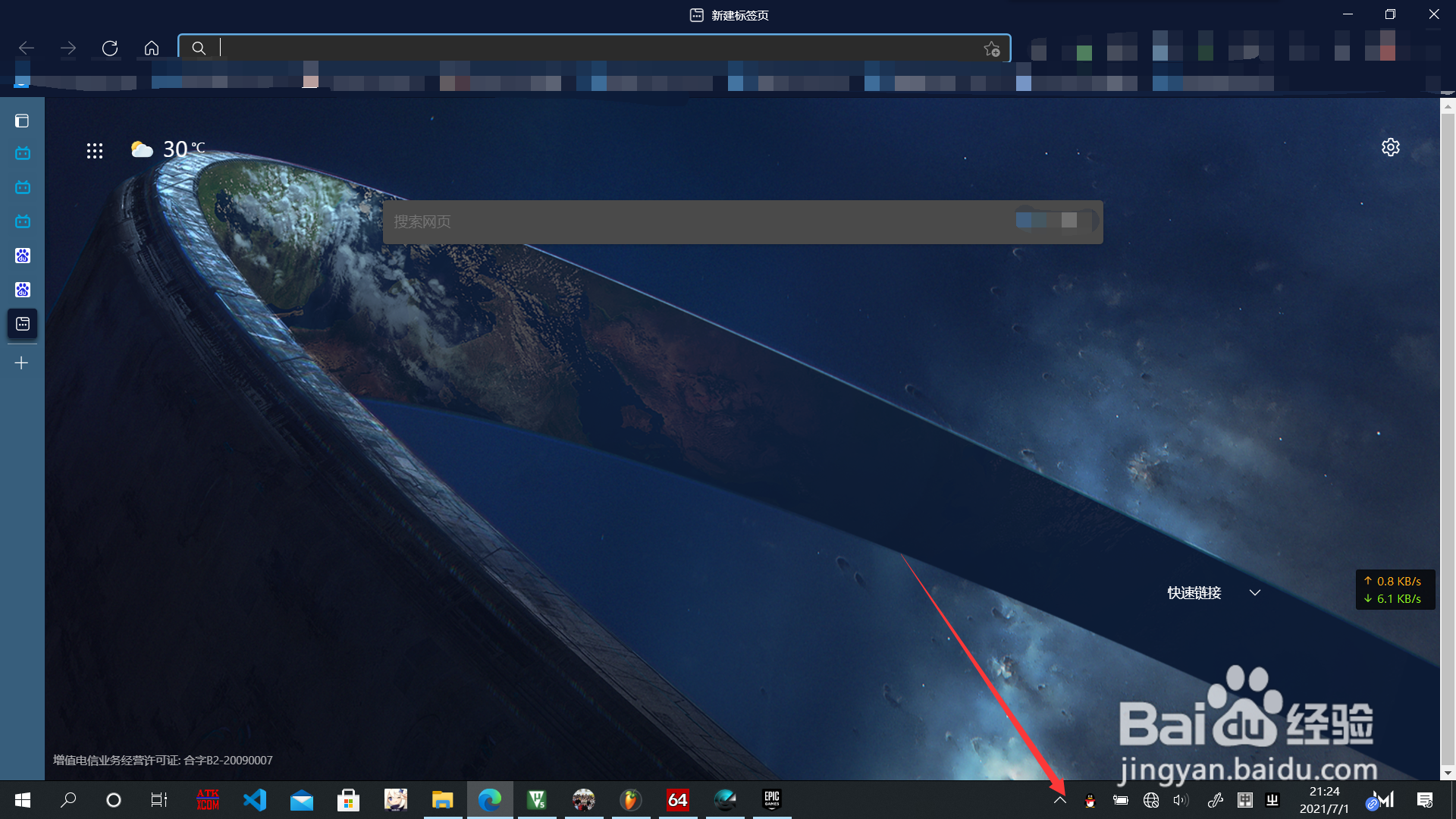
Task: Open the Windows Ink pen tray icon
Action: (x=1215, y=801)
